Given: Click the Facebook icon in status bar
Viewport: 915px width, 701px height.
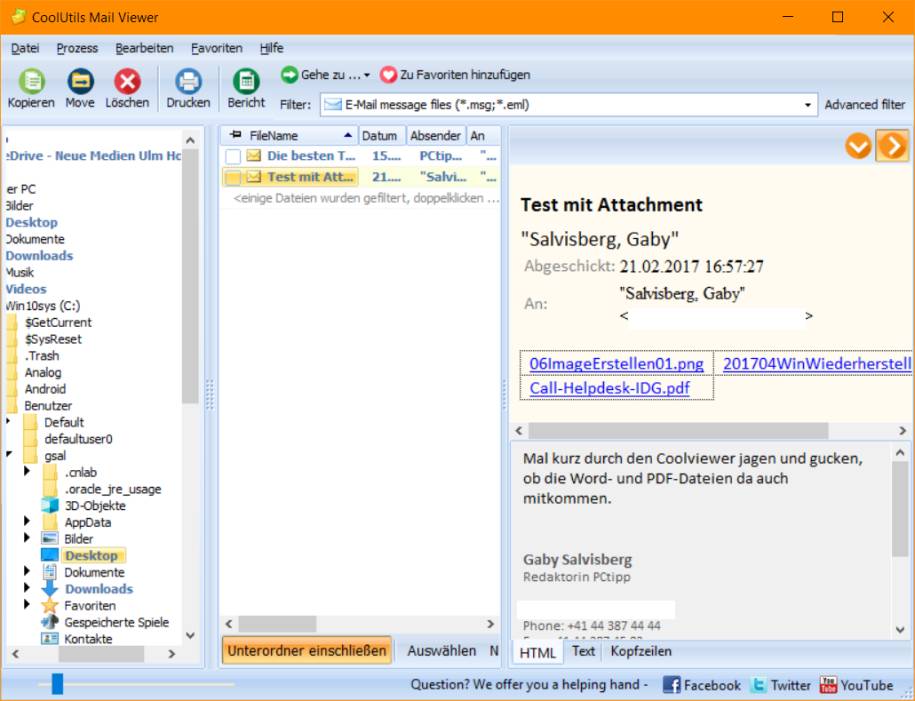Looking at the screenshot, I should pyautogui.click(x=672, y=685).
